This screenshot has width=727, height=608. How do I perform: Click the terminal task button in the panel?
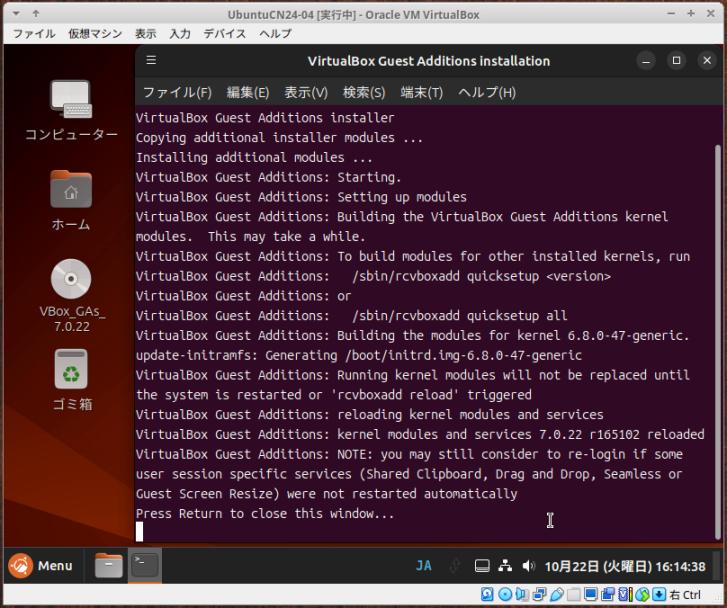(145, 565)
